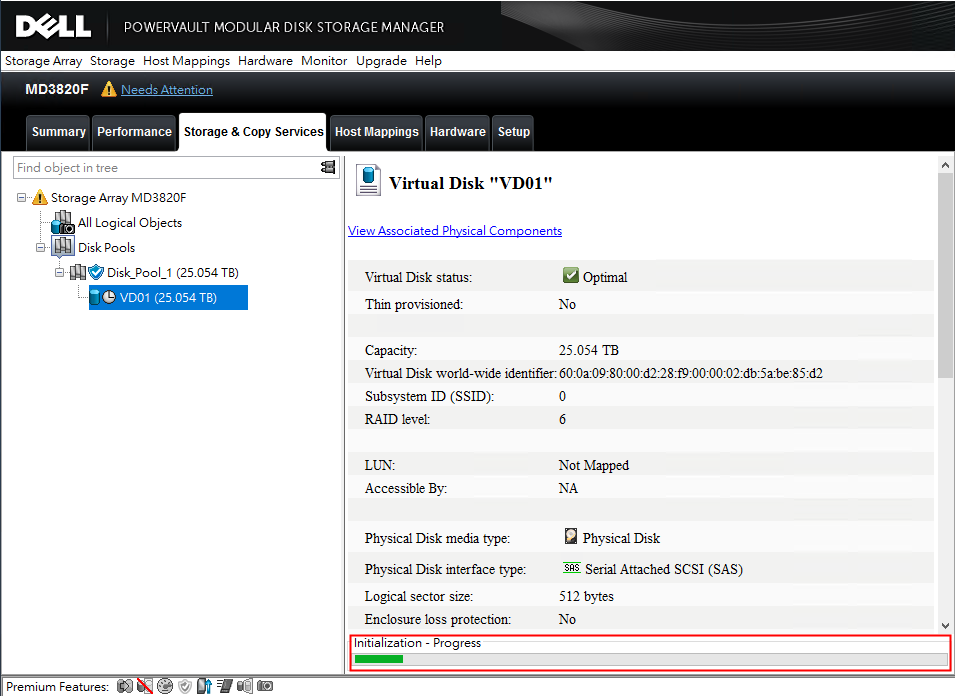The width and height of the screenshot is (955, 696).
Task: Click the Physical Disk media type icon
Action: click(x=572, y=537)
